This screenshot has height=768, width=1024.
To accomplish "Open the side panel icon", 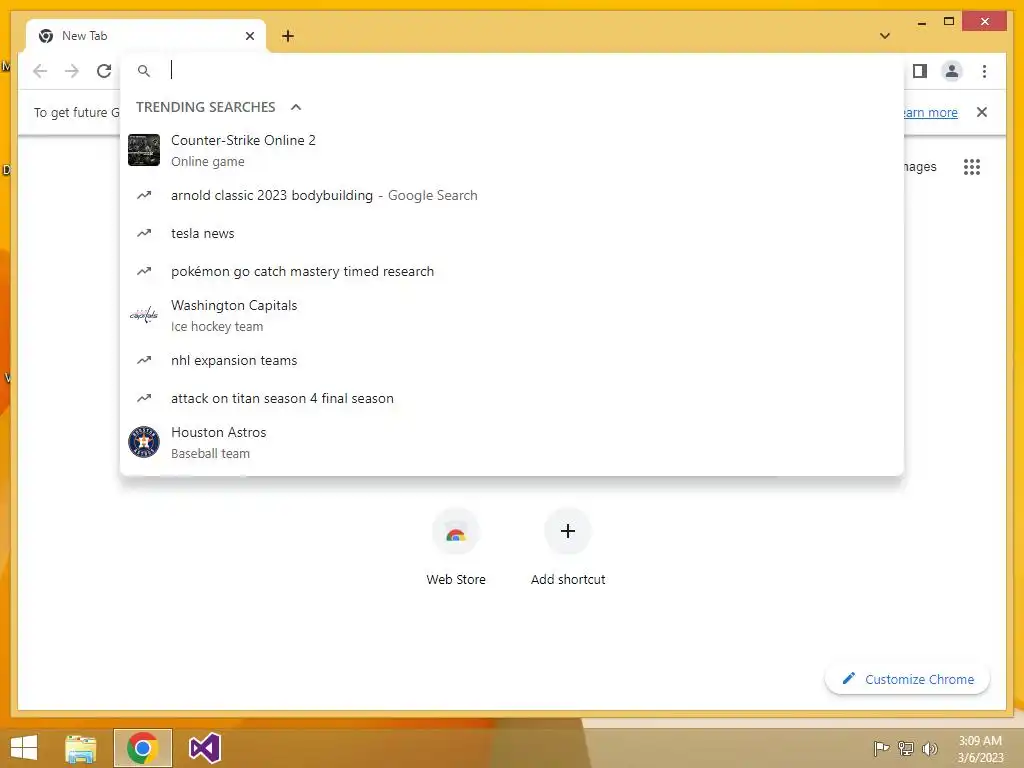I will [920, 71].
